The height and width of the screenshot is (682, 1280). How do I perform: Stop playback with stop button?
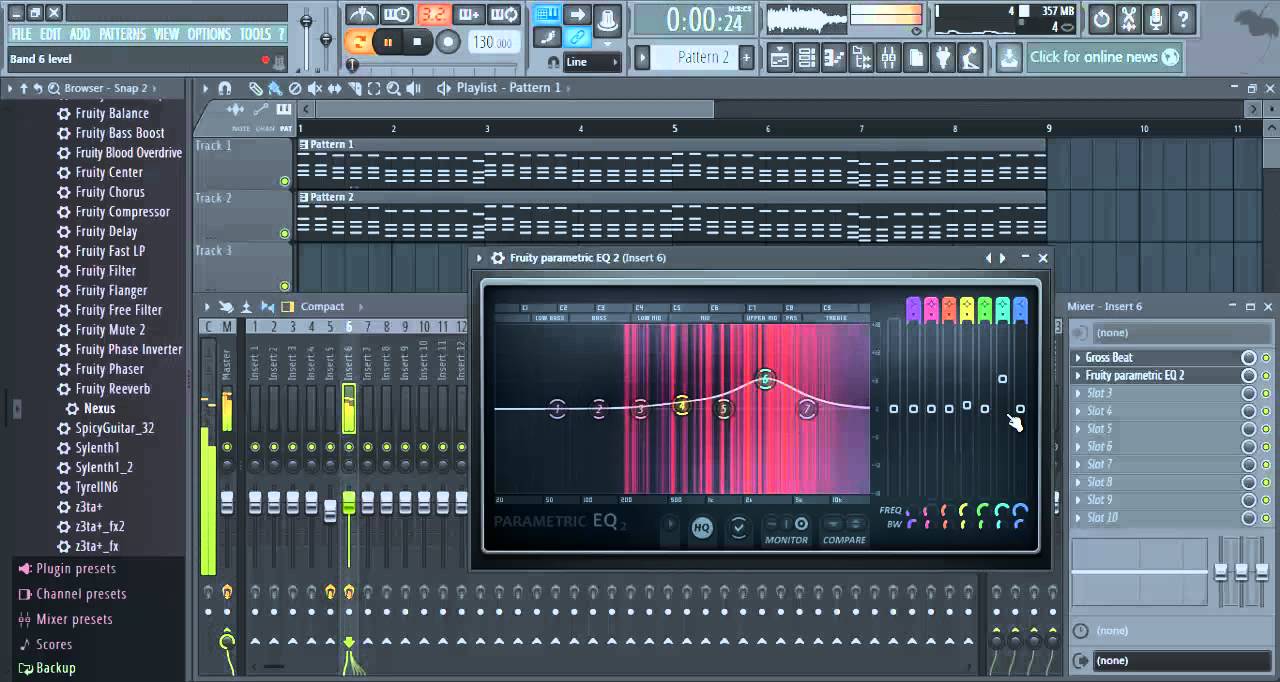pos(418,42)
